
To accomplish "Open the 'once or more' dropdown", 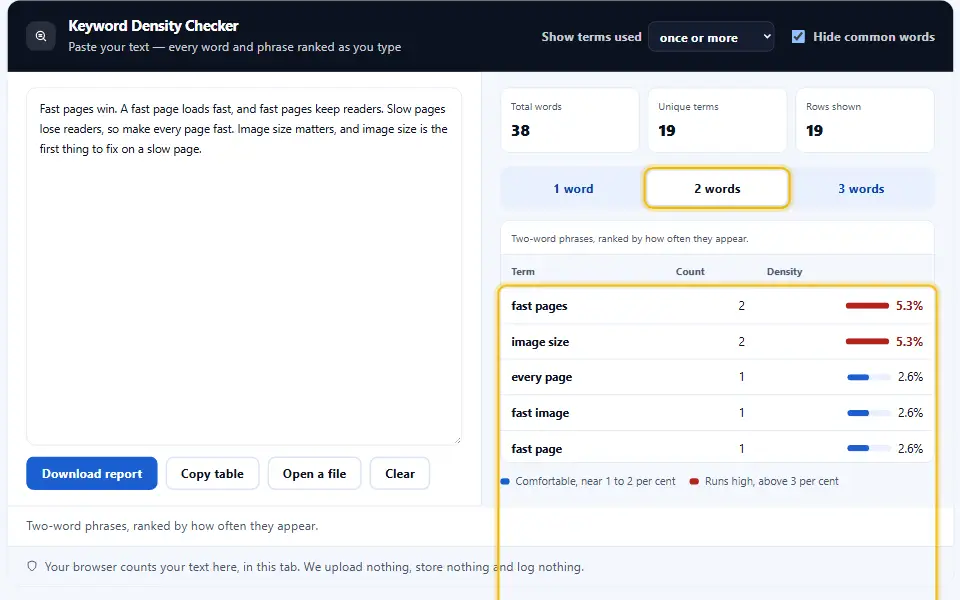I will coord(711,37).
